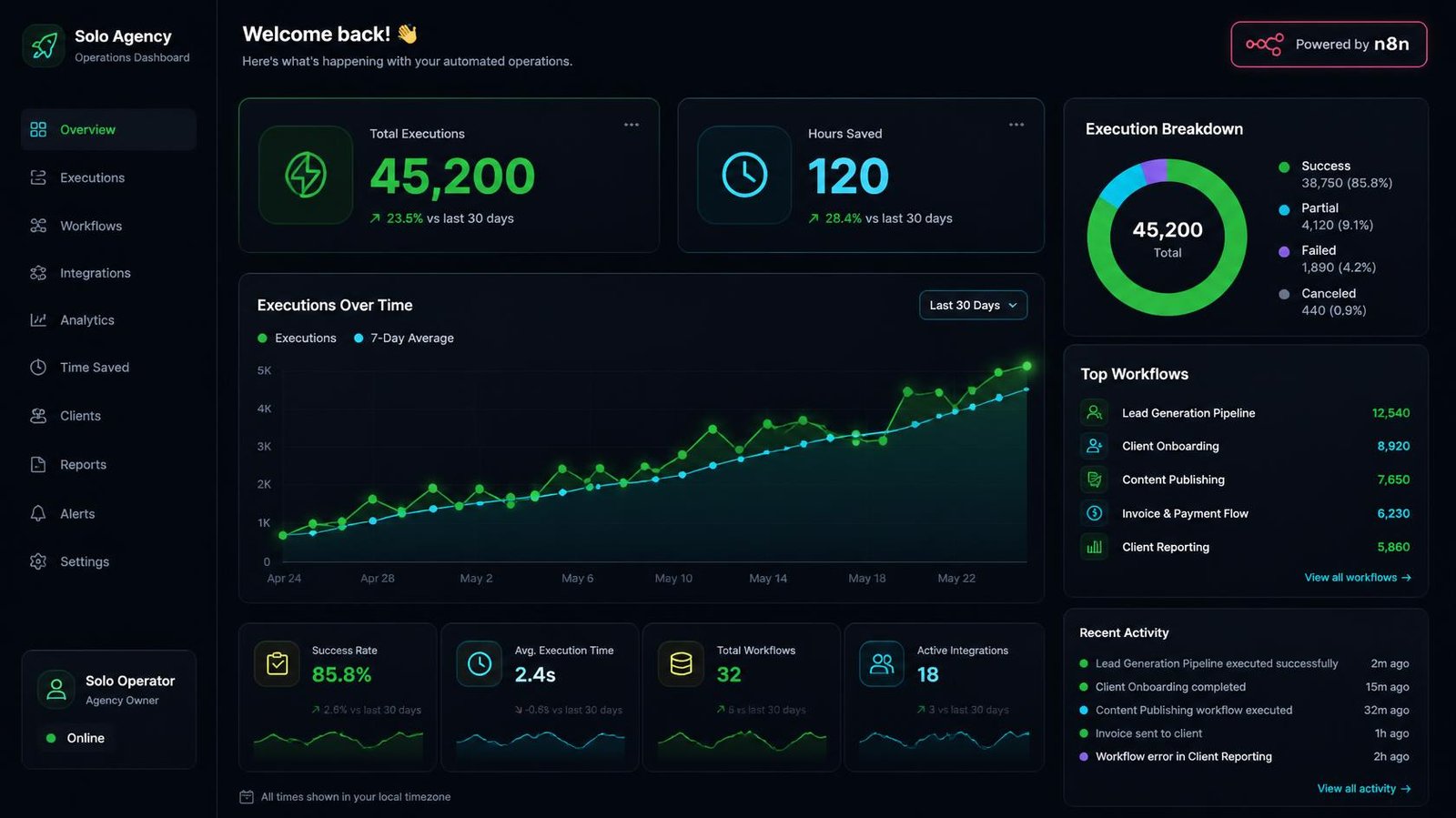Click the Client Onboarding workflow icon

coord(1095,446)
